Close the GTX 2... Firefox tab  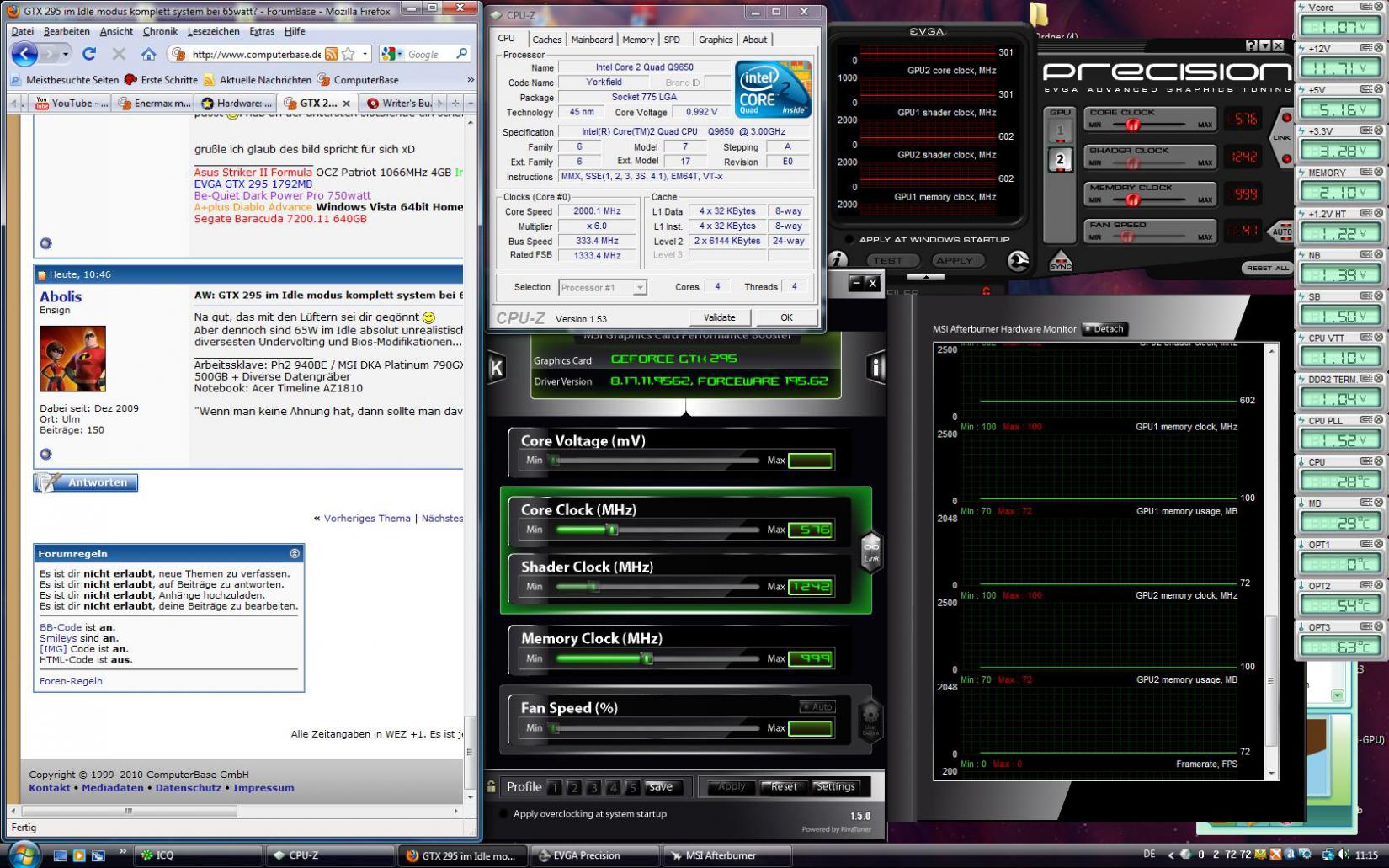[x=346, y=103]
